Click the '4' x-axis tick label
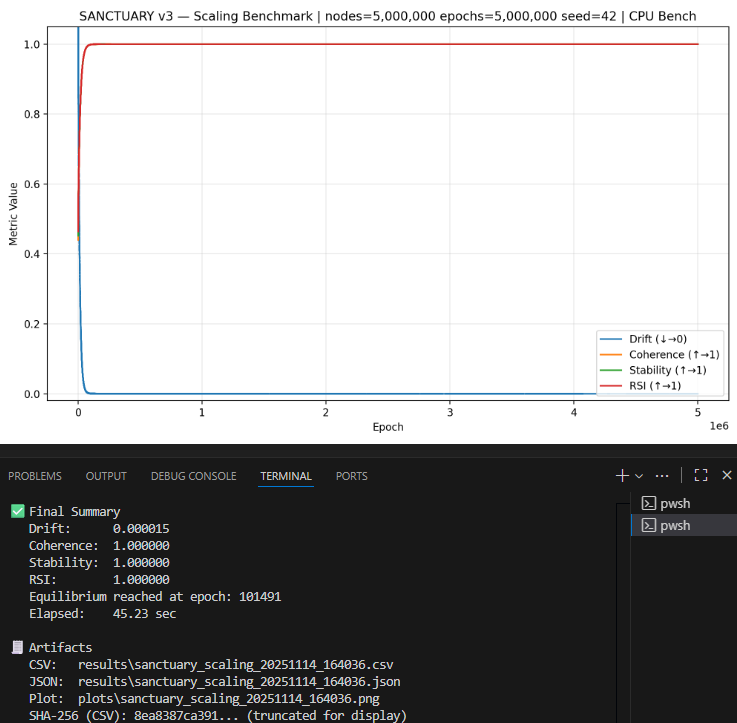Image resolution: width=737 pixels, height=723 pixels. click(x=573, y=412)
